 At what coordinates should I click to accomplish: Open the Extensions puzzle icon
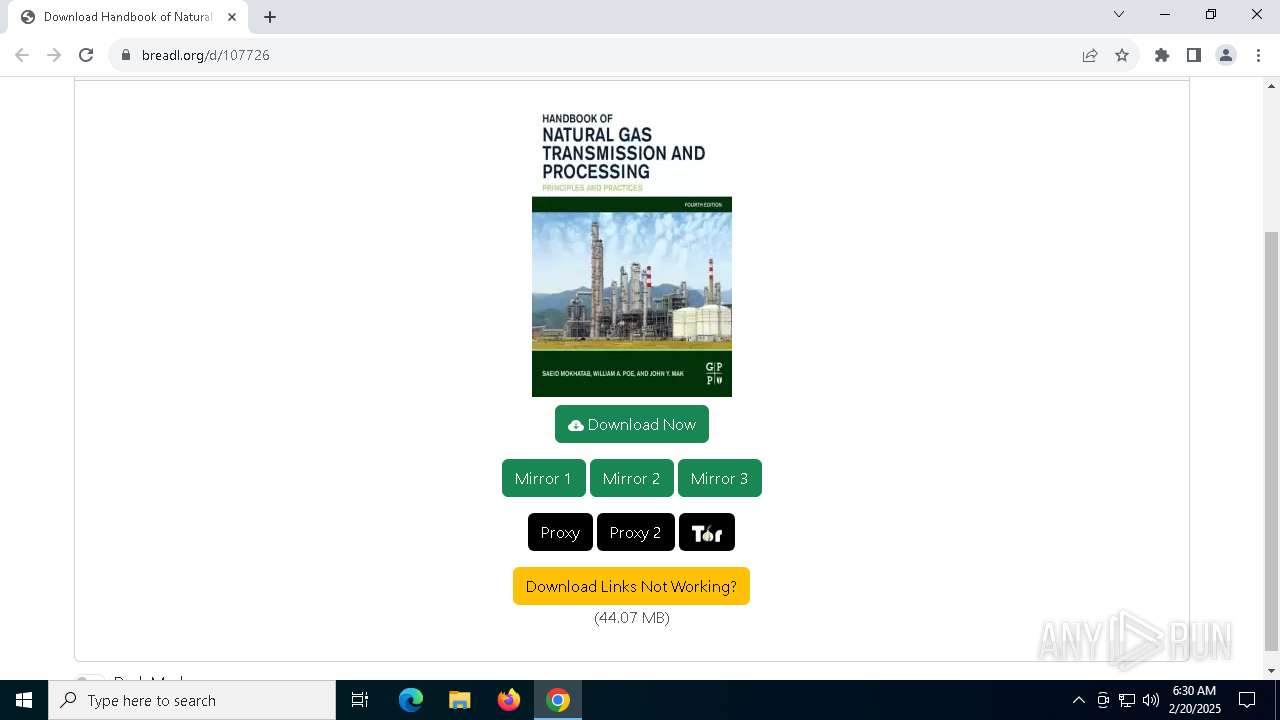1162,55
